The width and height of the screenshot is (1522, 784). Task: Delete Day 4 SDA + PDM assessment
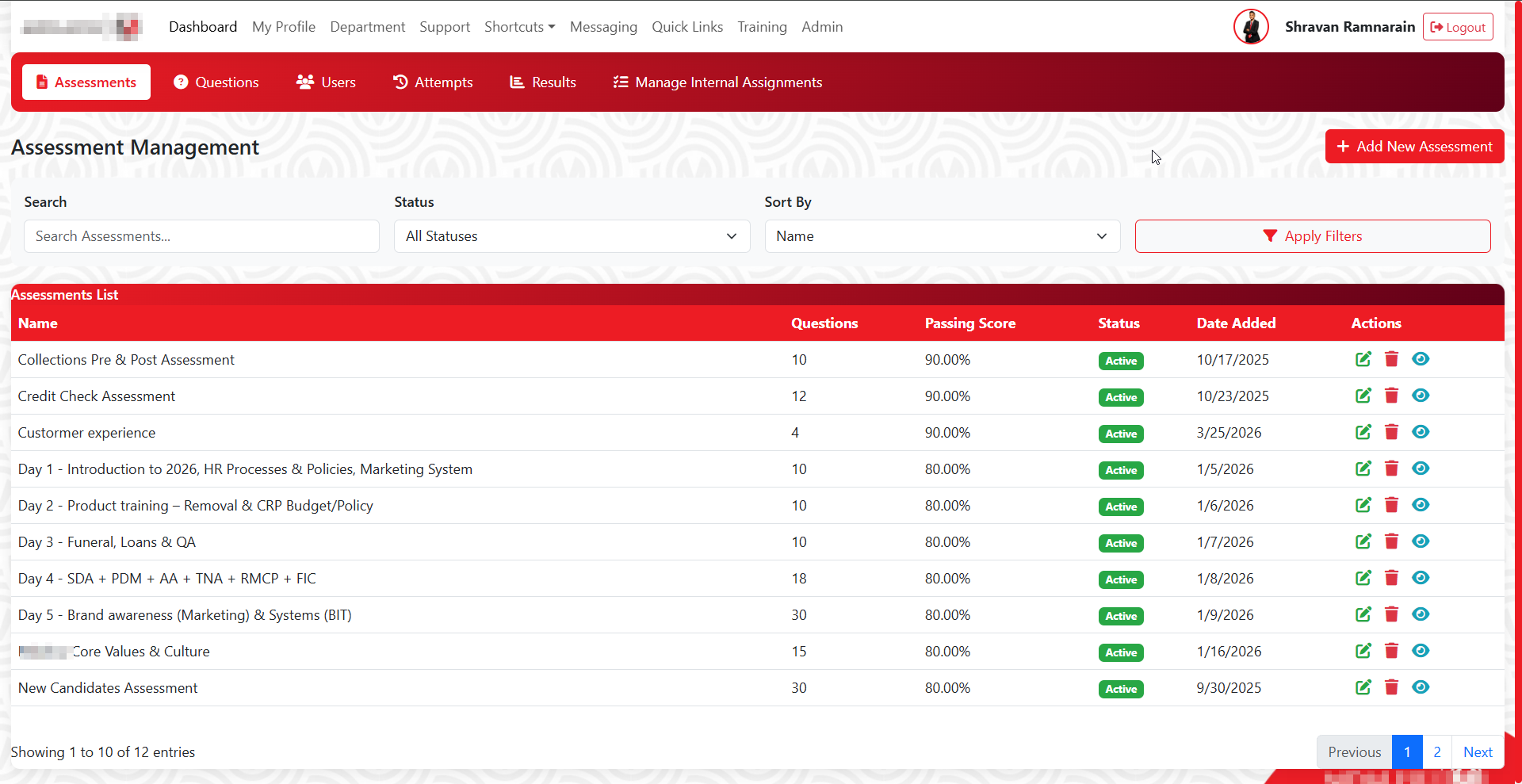(1391, 578)
